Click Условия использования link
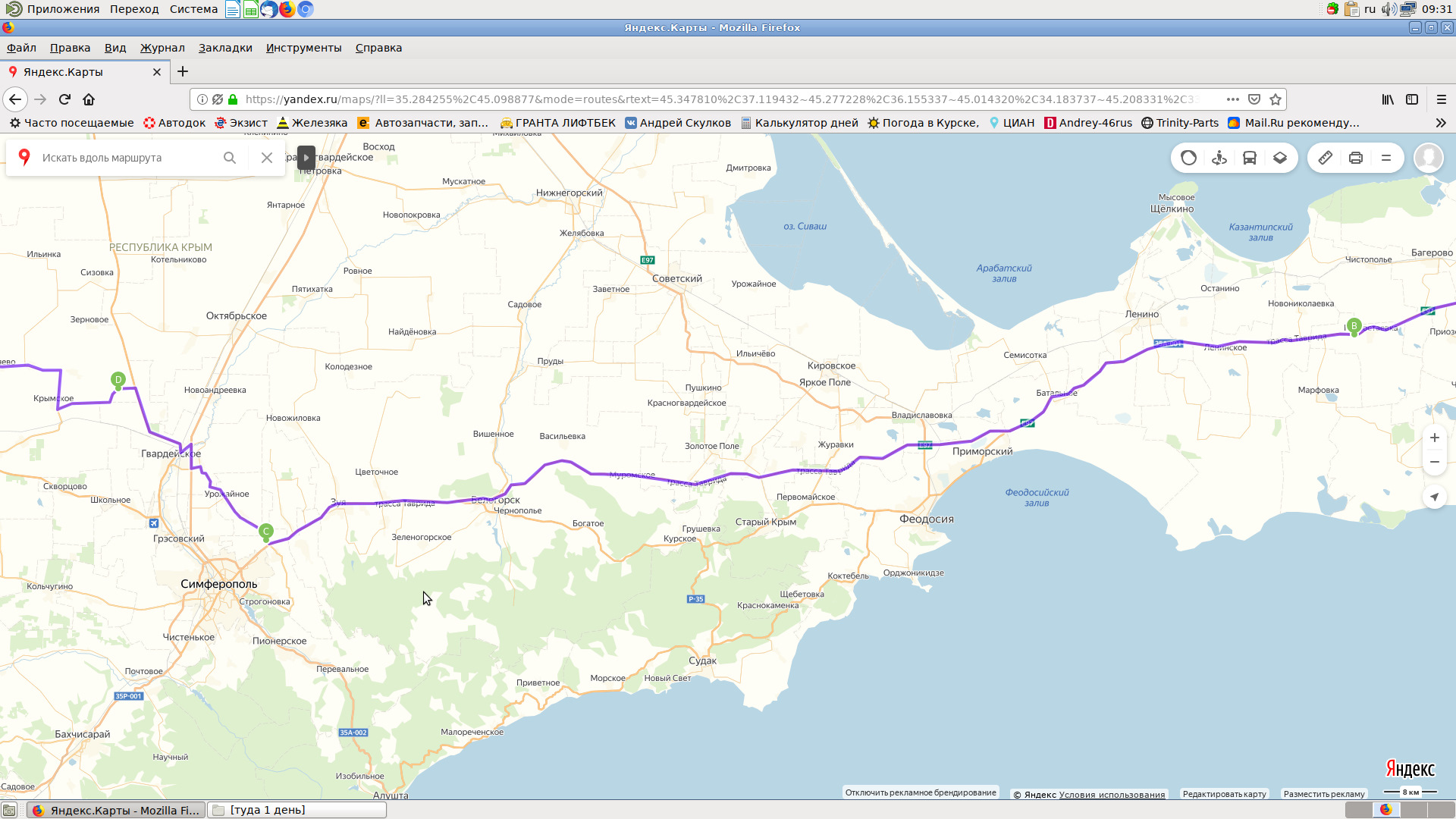The image size is (1456, 819). [1112, 795]
